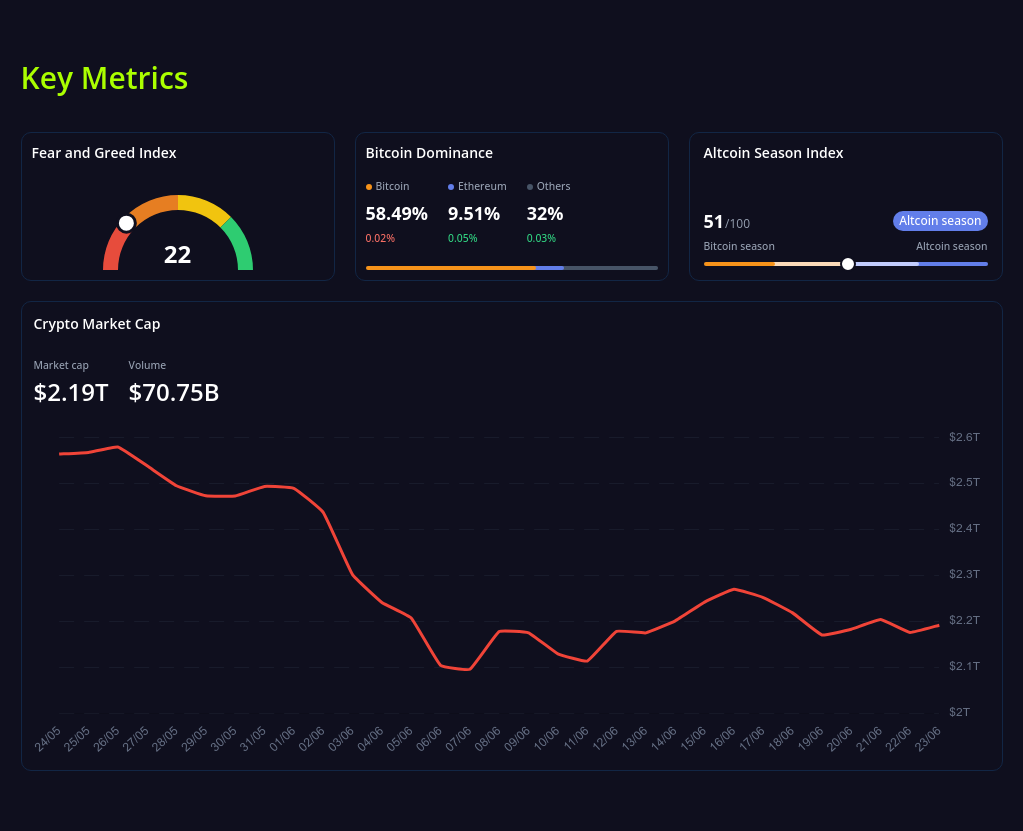Click the $2.3T y-axis label
1023x831 pixels.
point(964,574)
